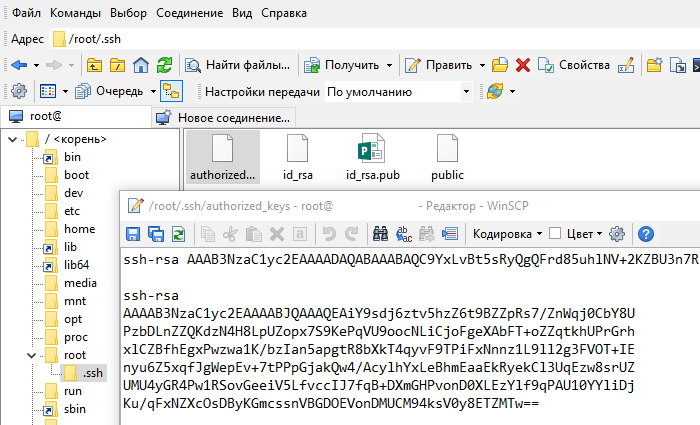Open Цвет color dropdown arrow
700x425 pixels.
[600, 234]
